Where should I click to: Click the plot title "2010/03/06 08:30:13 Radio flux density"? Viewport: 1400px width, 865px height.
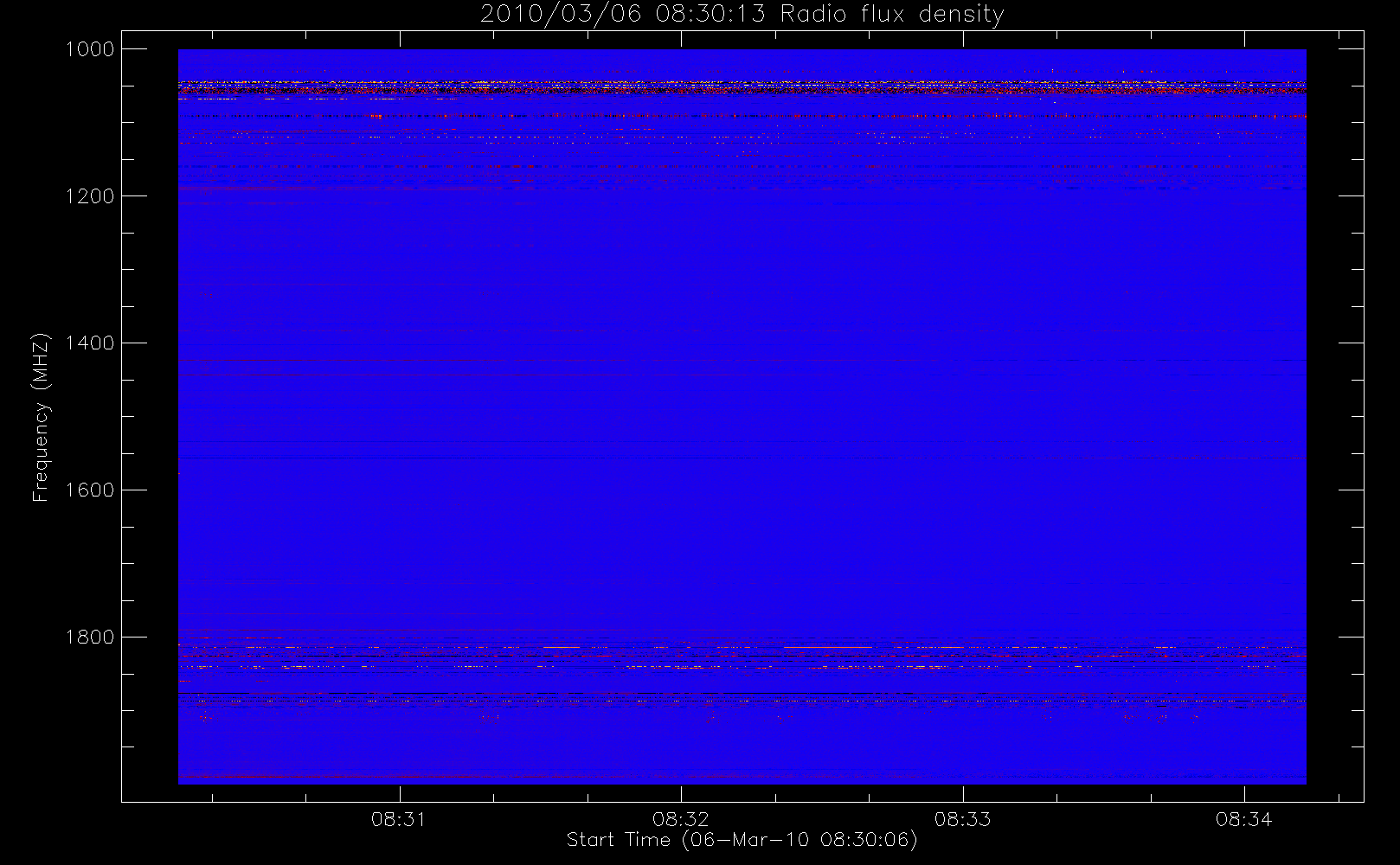click(742, 15)
